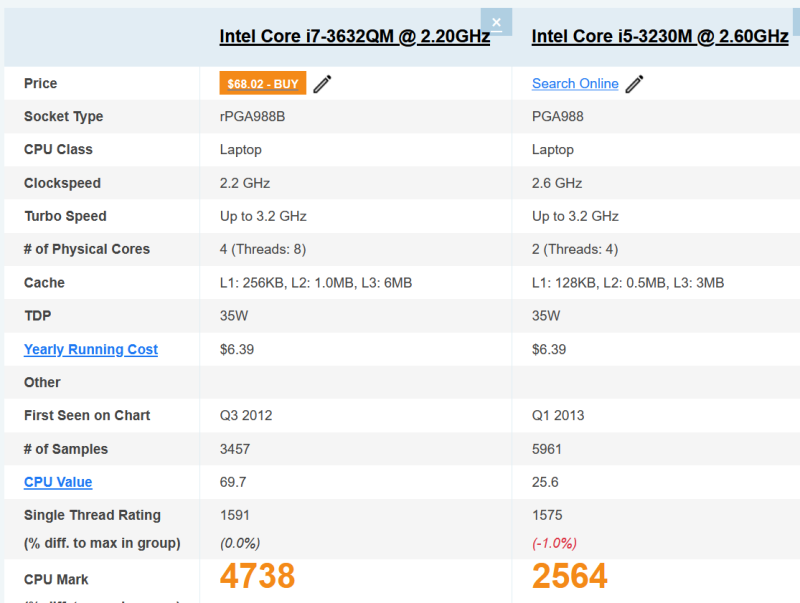Click the 1591 single thread rating
The height and width of the screenshot is (603, 800).
(x=235, y=515)
